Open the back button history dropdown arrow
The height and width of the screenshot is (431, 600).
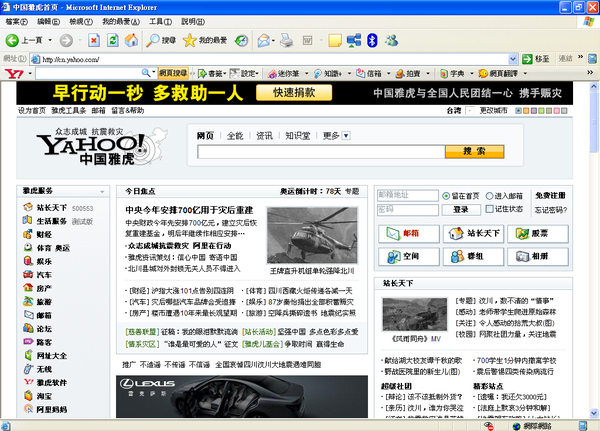point(50,40)
